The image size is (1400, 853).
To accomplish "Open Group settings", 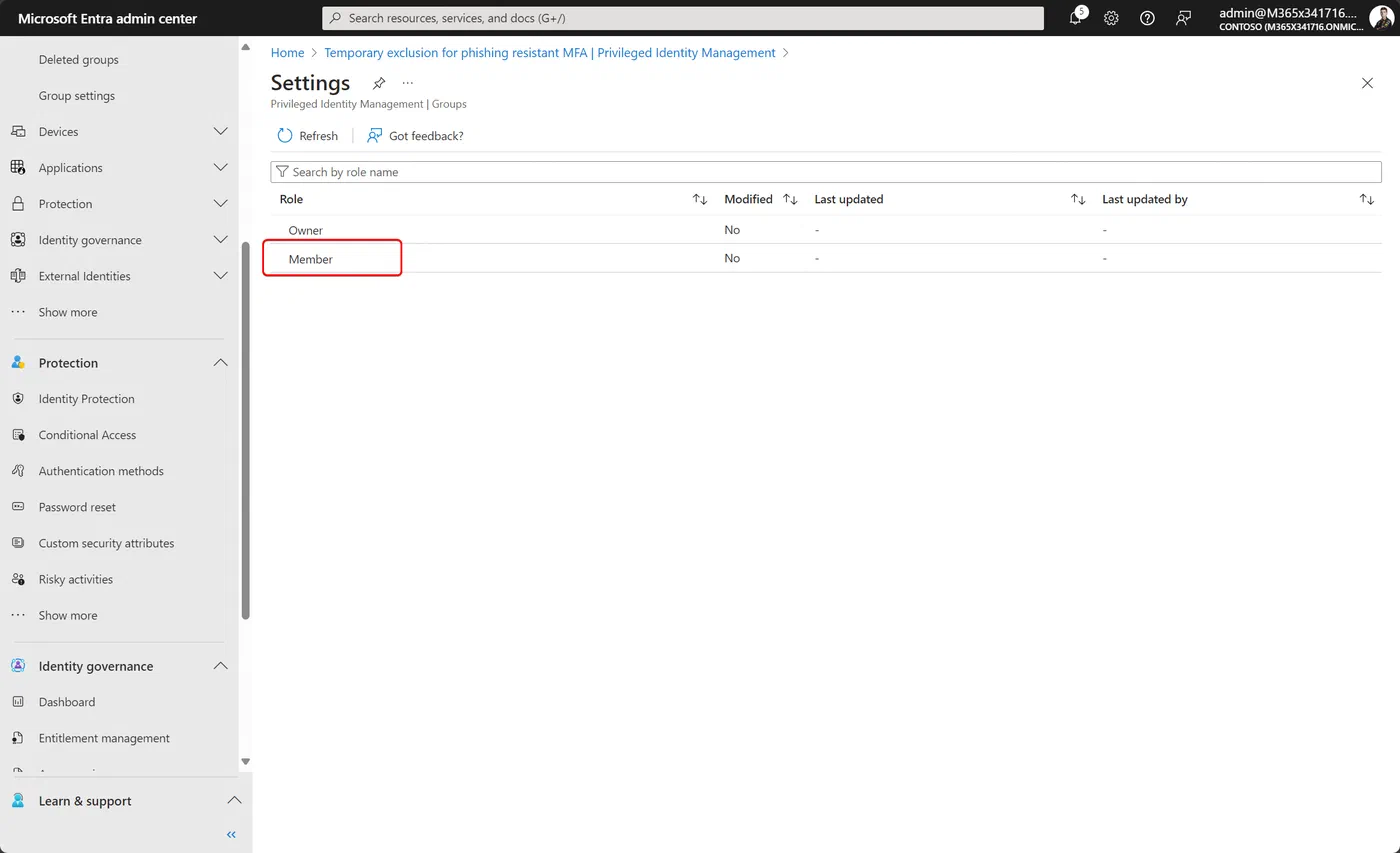I will 77,96.
